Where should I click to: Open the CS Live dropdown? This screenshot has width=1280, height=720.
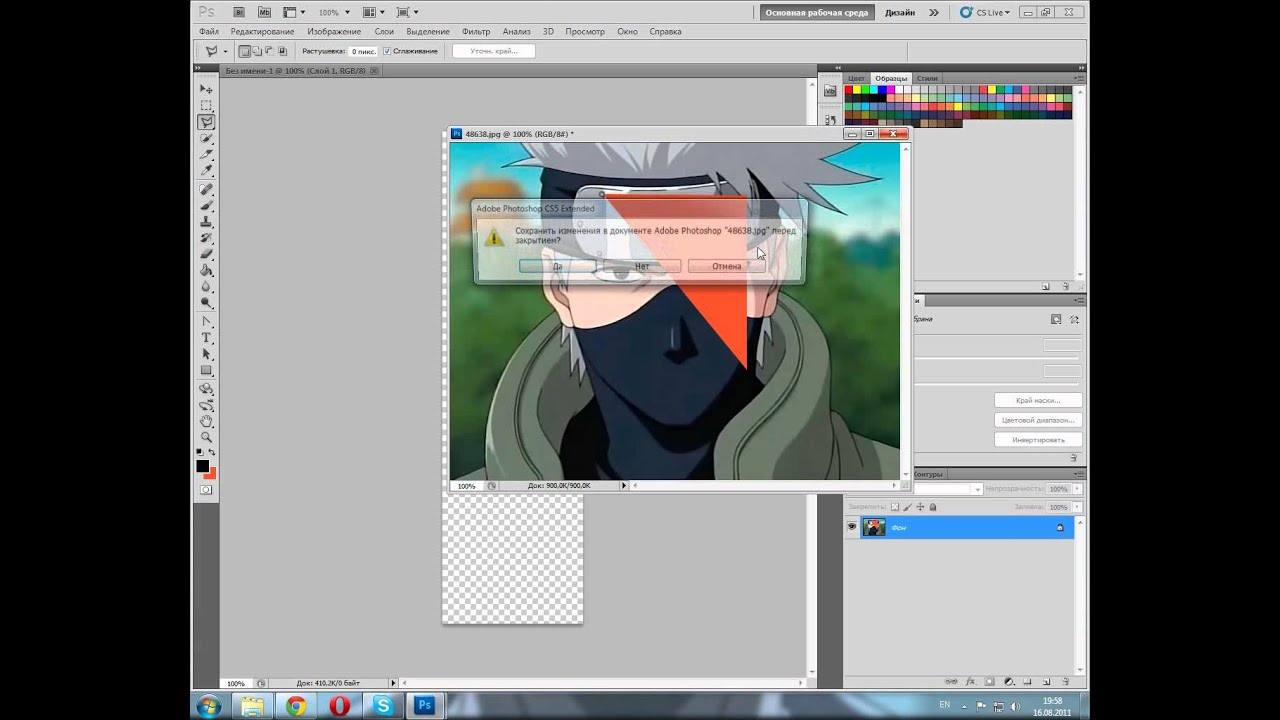click(x=985, y=12)
